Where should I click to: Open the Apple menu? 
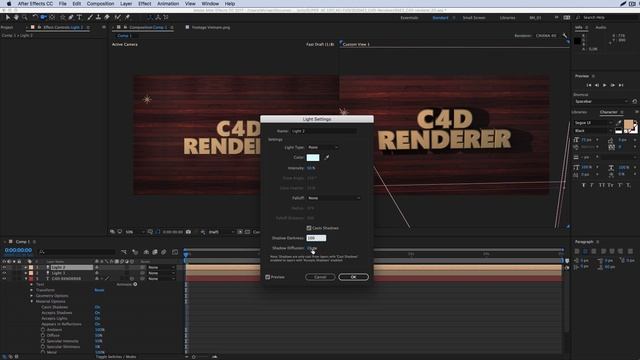[9, 4]
